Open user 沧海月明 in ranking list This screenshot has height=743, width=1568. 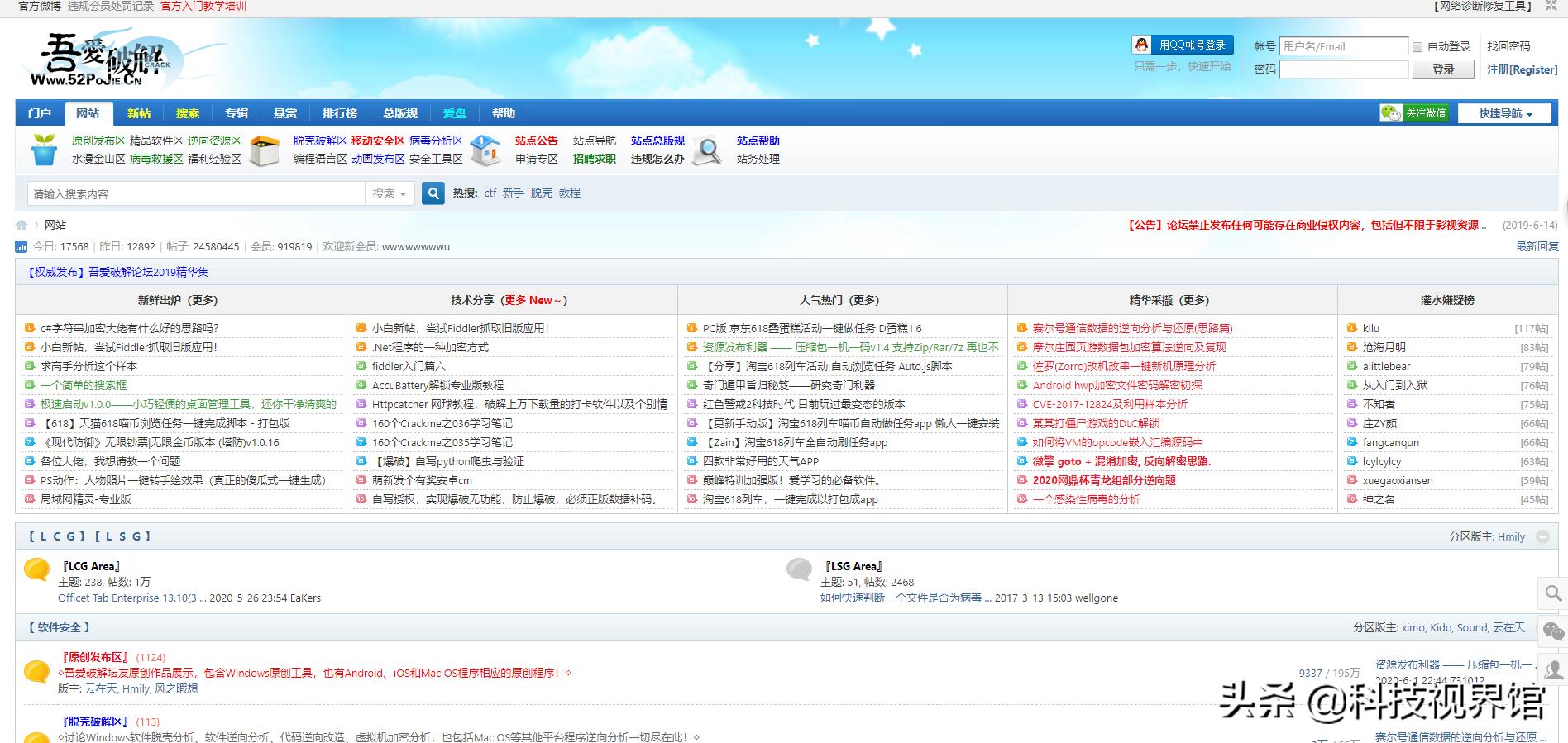click(1384, 347)
